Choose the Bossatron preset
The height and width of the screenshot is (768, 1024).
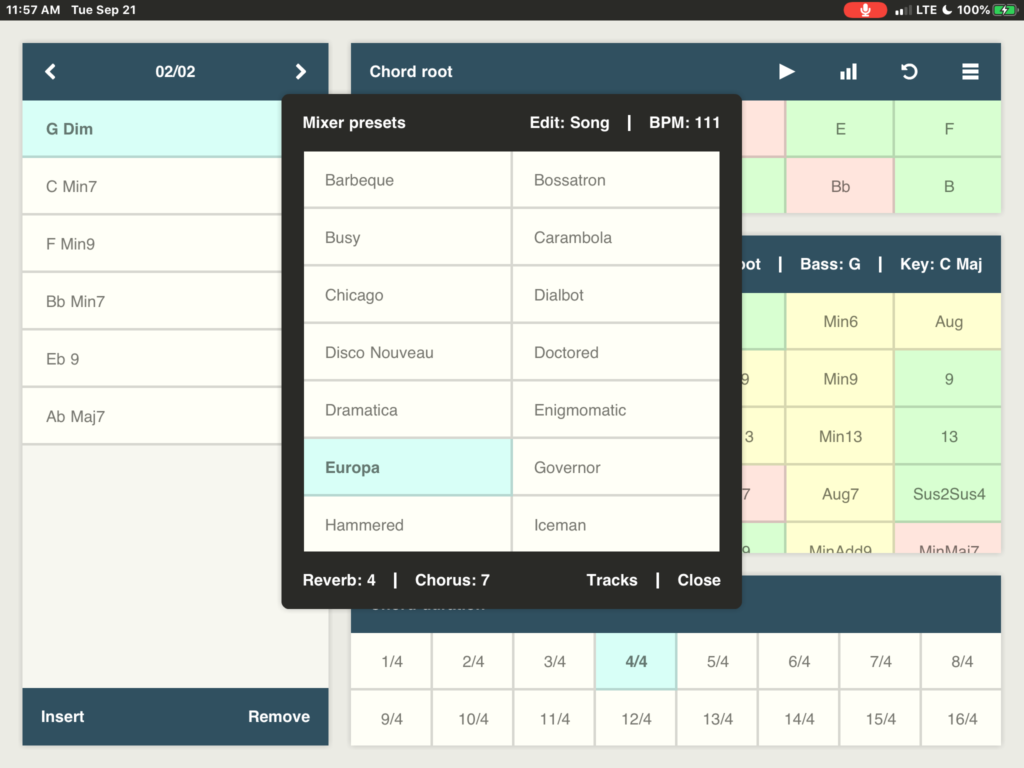pyautogui.click(x=615, y=180)
